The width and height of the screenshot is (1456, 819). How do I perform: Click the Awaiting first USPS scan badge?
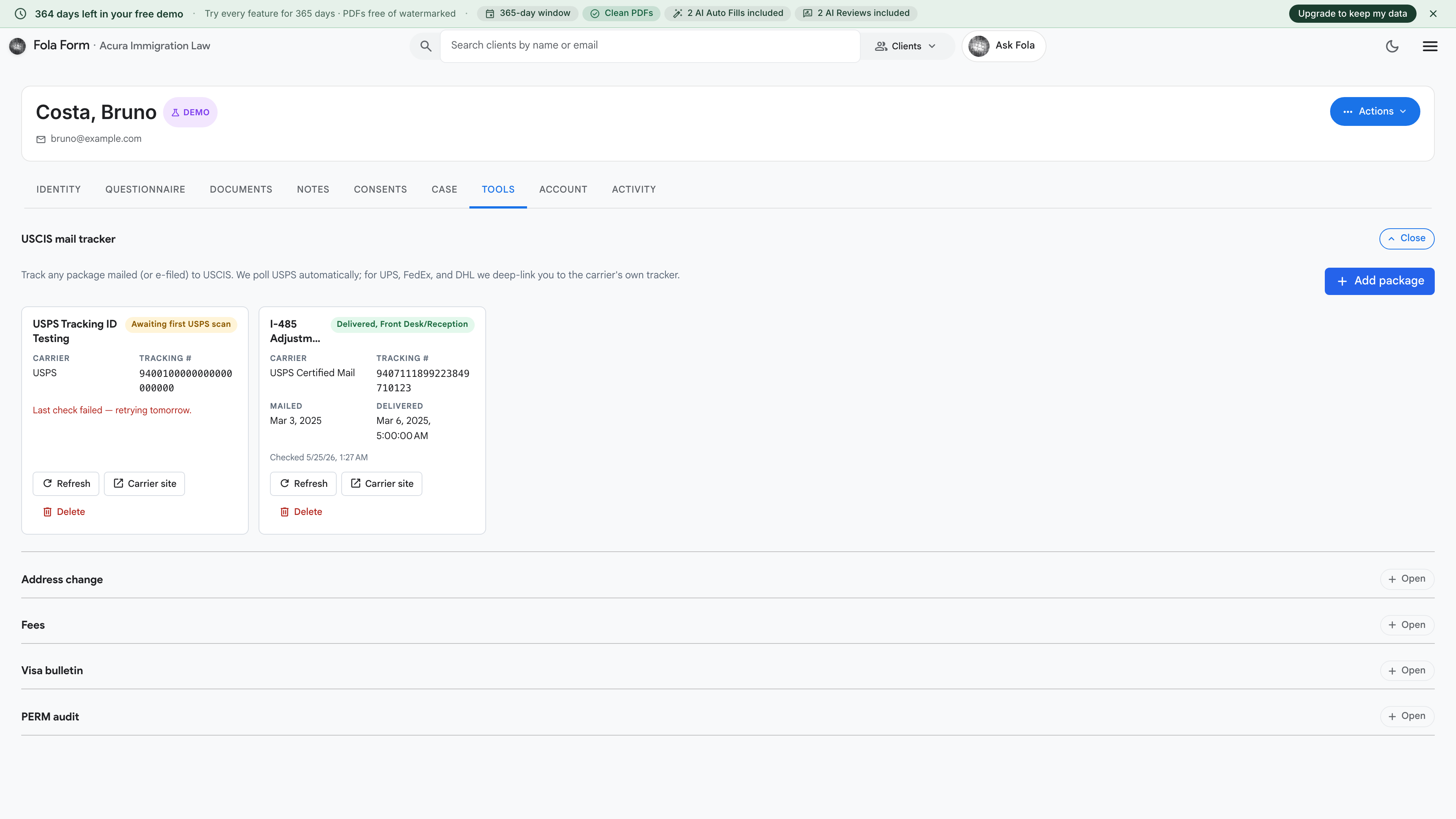[x=181, y=325]
